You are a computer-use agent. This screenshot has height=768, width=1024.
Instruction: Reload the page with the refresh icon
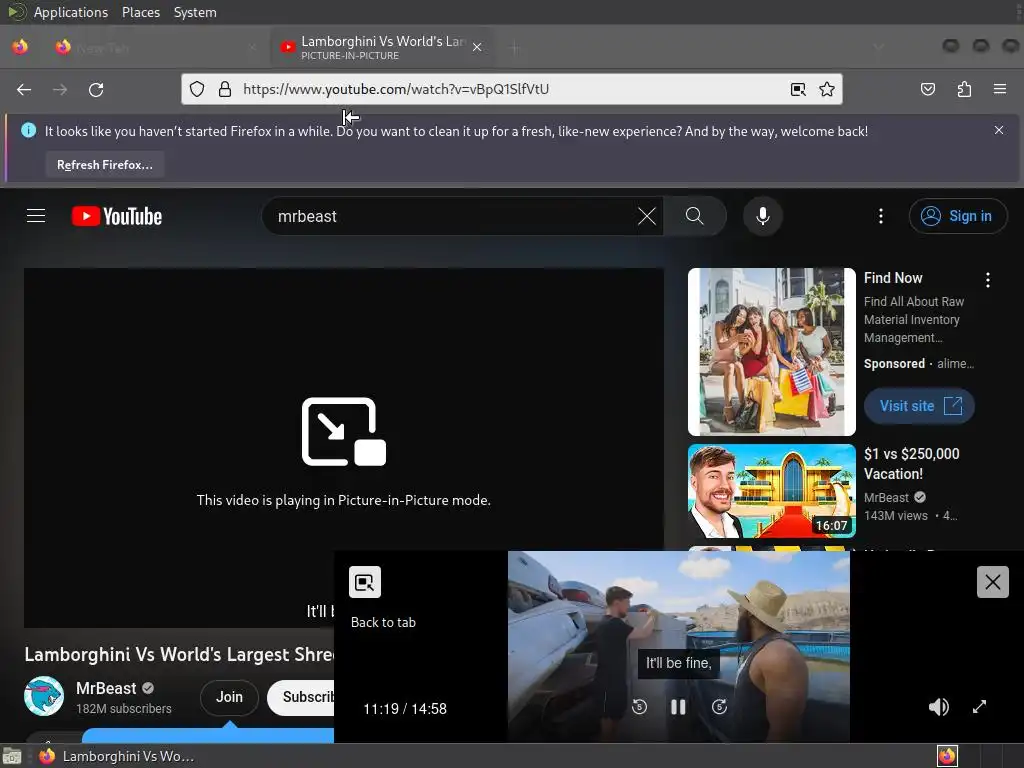[96, 89]
